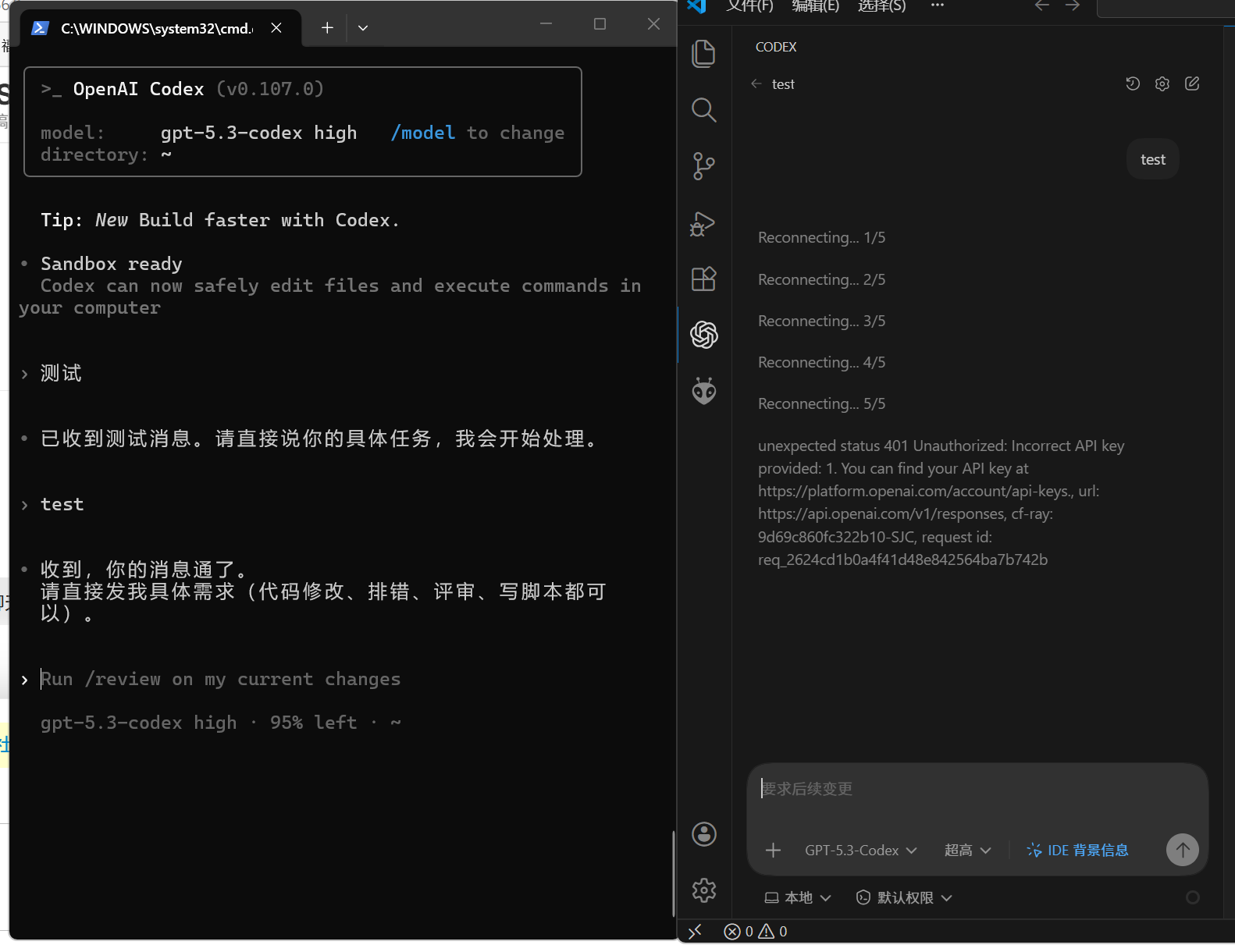
Task: Select the test message bubble
Action: click(x=1153, y=159)
